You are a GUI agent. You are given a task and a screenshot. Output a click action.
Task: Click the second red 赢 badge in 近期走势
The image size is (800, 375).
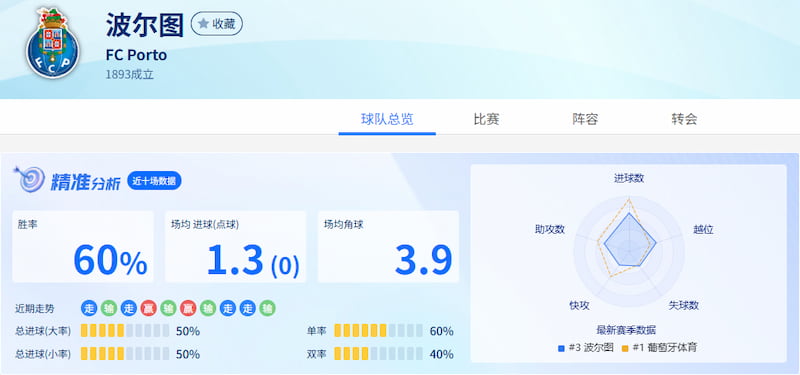(x=188, y=308)
